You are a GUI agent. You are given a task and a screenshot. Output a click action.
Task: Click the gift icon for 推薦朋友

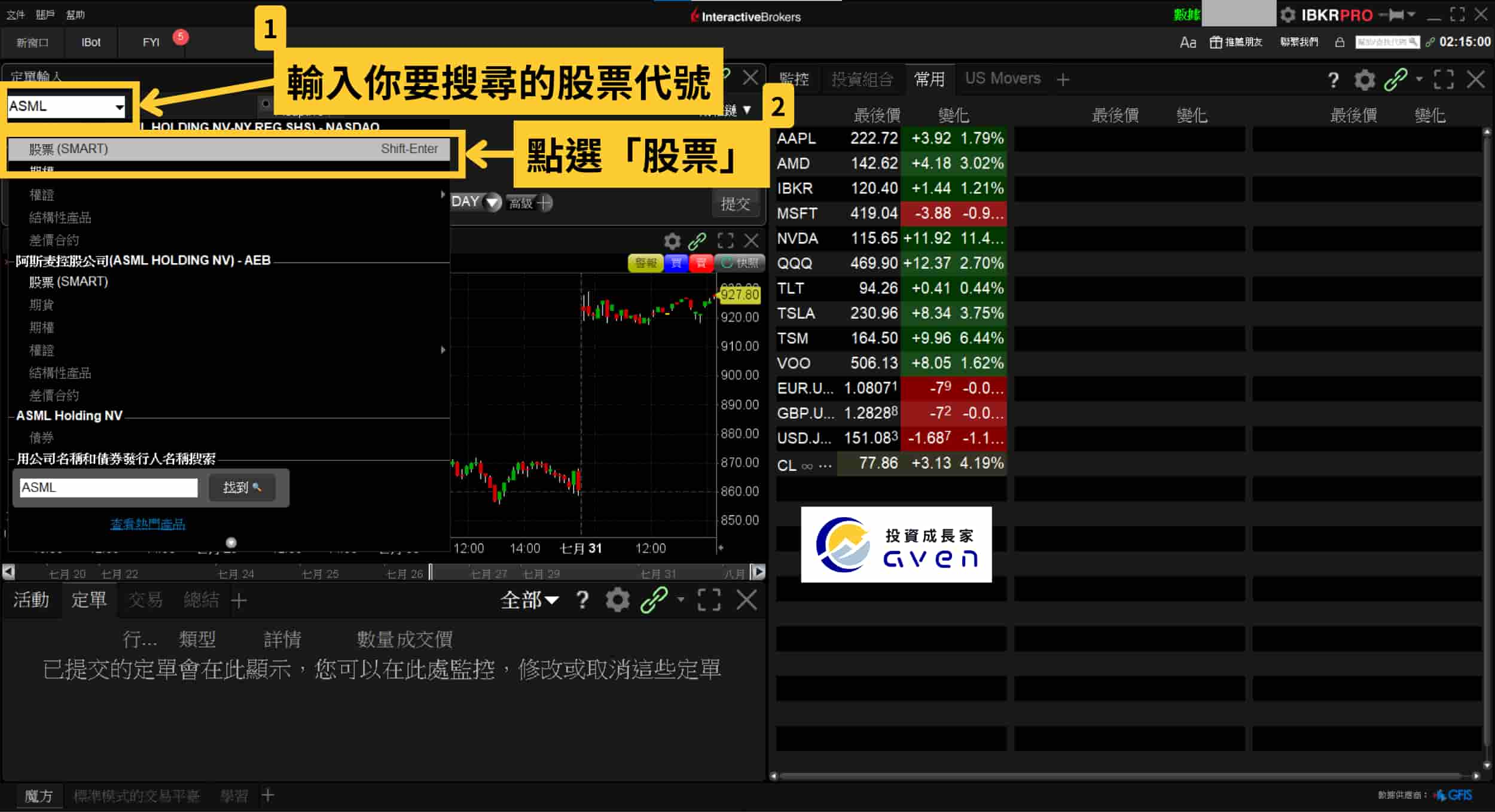[x=1216, y=42]
